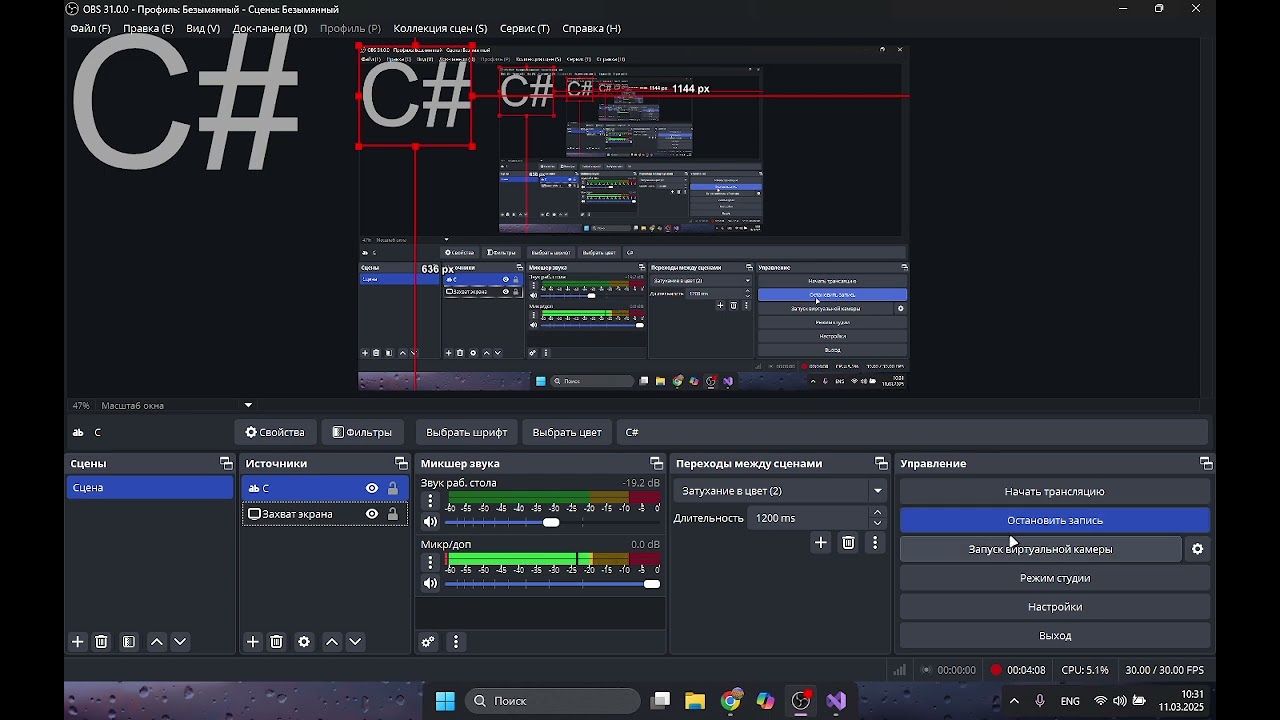The width and height of the screenshot is (1280, 720).
Task: Pop out the Сцены dock panel
Action: 226,463
